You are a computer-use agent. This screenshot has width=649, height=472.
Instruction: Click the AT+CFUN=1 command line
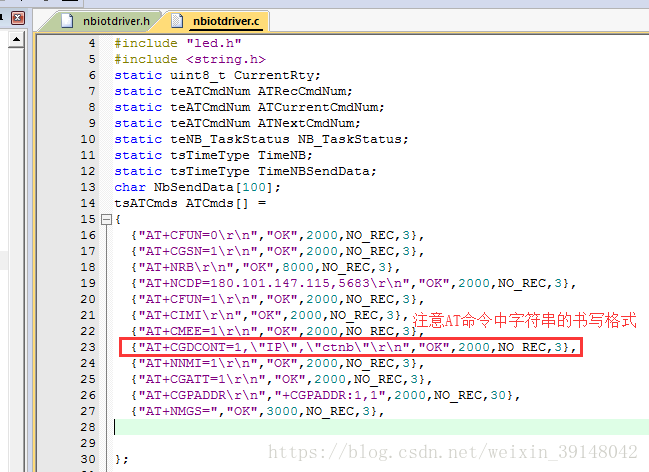click(x=277, y=299)
